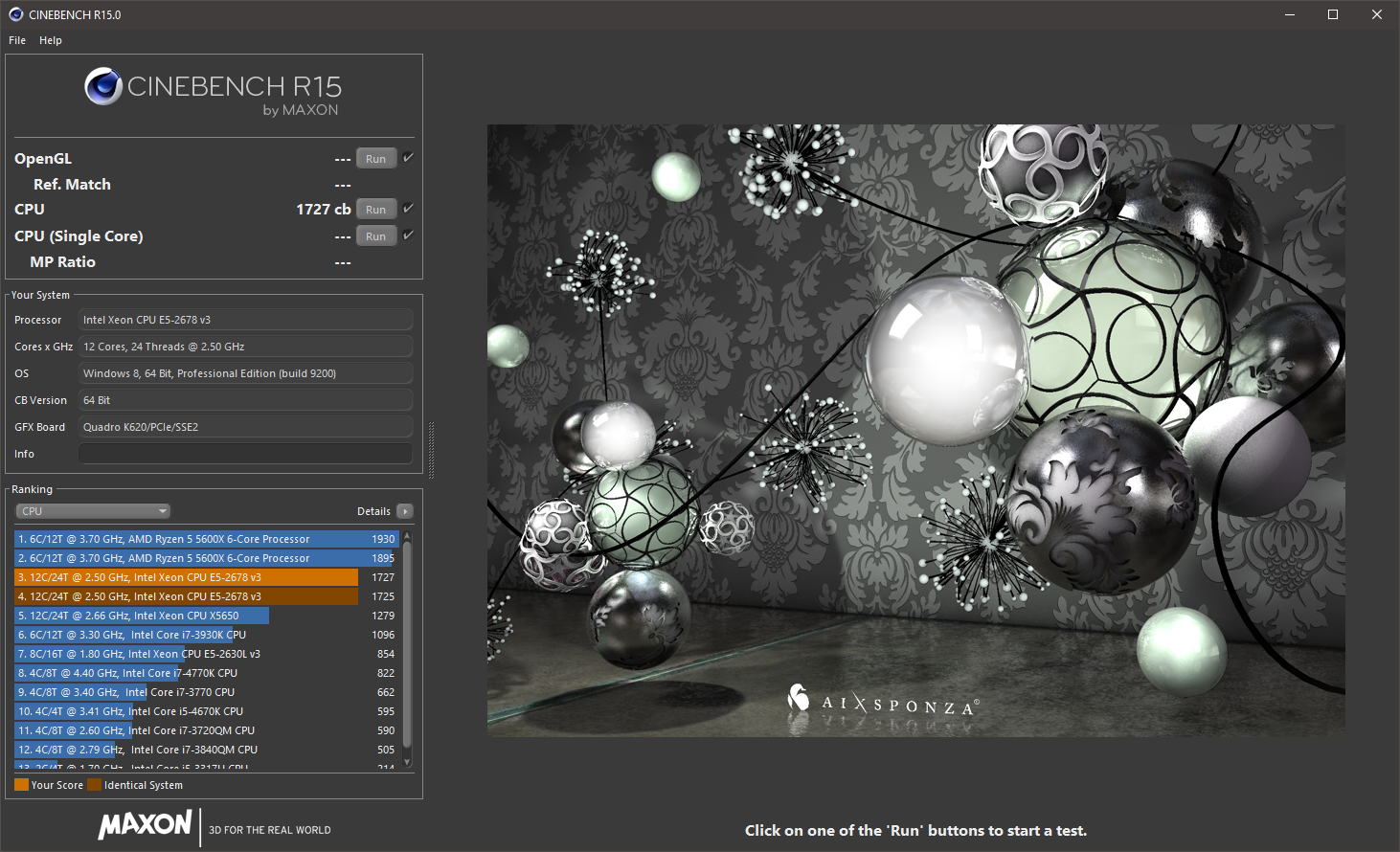Open the Help menu
Screen dimensions: 1400x852
point(51,40)
